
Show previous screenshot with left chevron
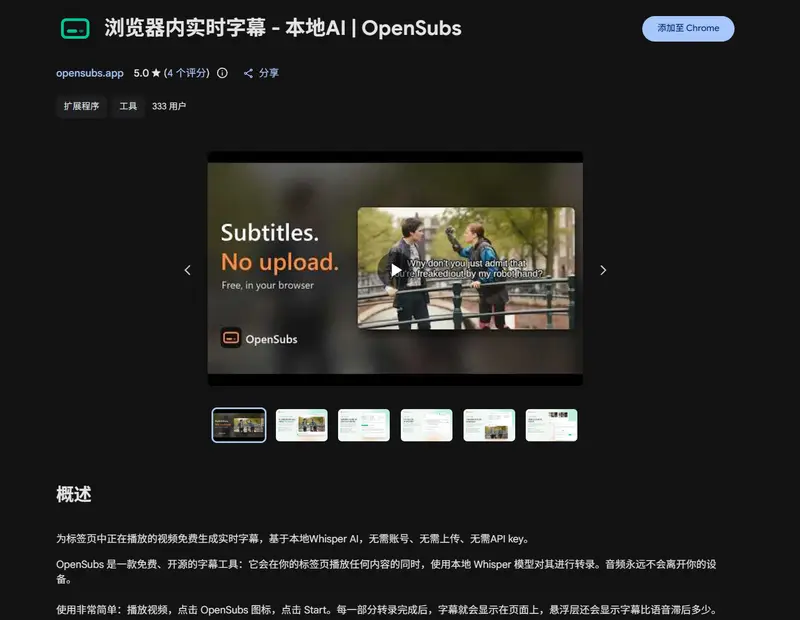(188, 270)
